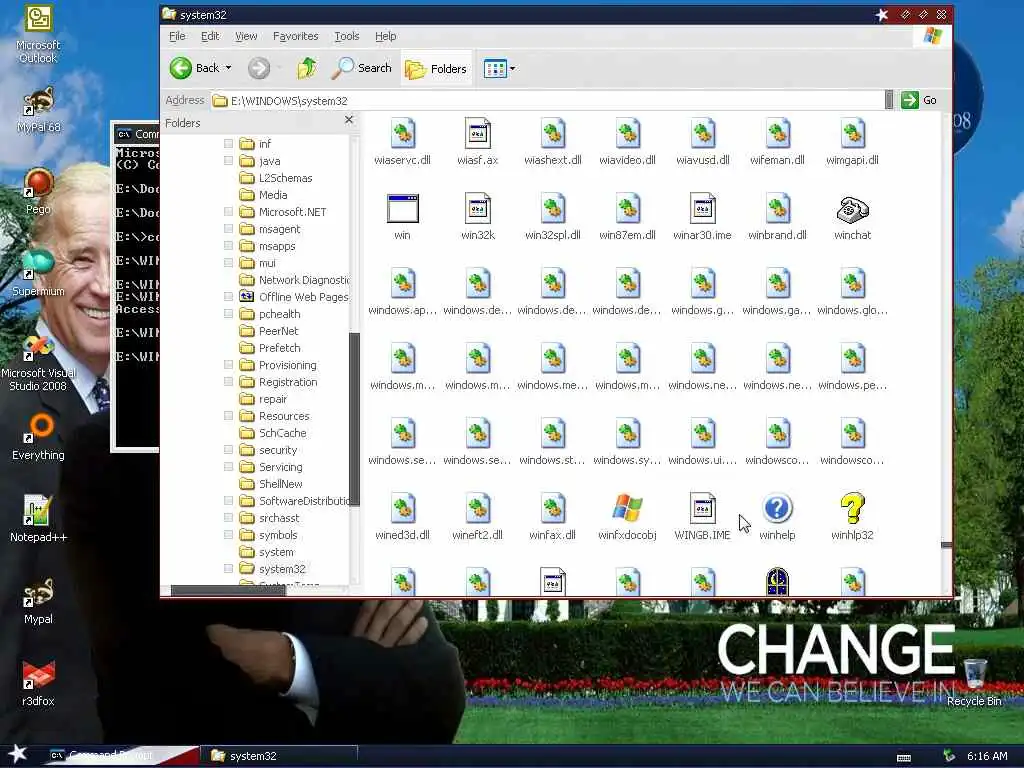Click the Folders pane horizontal scrollbar thumb
This screenshot has height=768, width=1024.
(x=228, y=590)
